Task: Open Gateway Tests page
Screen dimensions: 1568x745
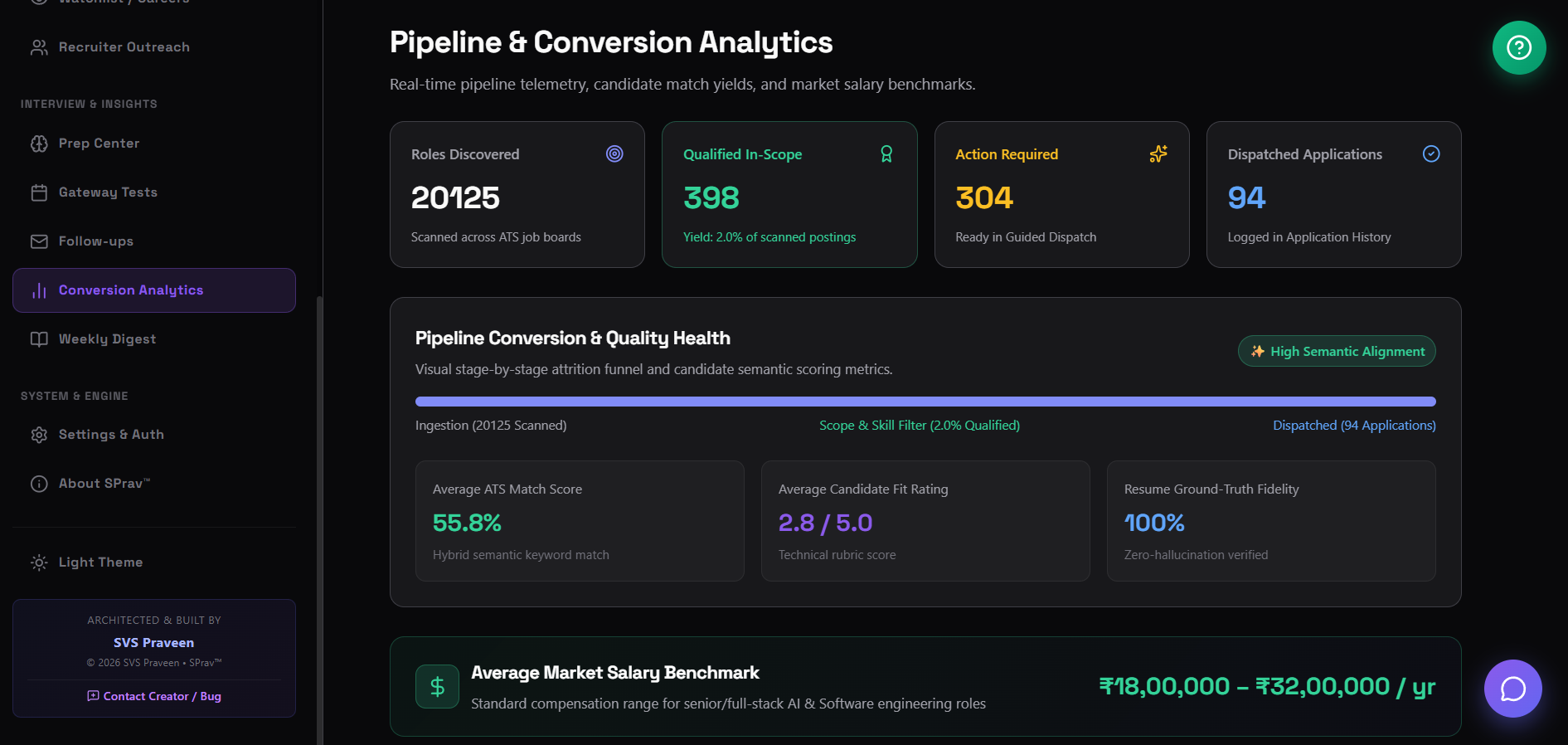Action: [x=154, y=192]
